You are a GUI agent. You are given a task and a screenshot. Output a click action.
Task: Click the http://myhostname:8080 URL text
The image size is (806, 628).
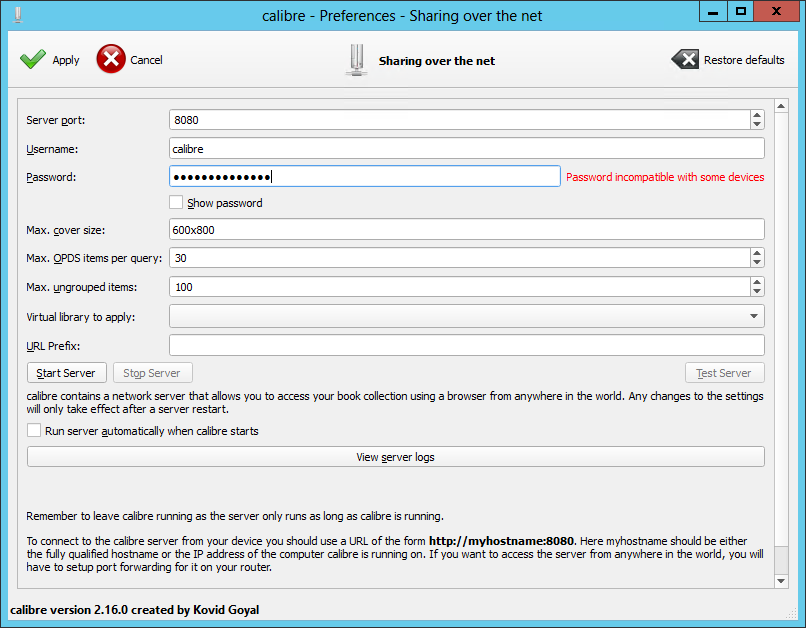pos(501,541)
